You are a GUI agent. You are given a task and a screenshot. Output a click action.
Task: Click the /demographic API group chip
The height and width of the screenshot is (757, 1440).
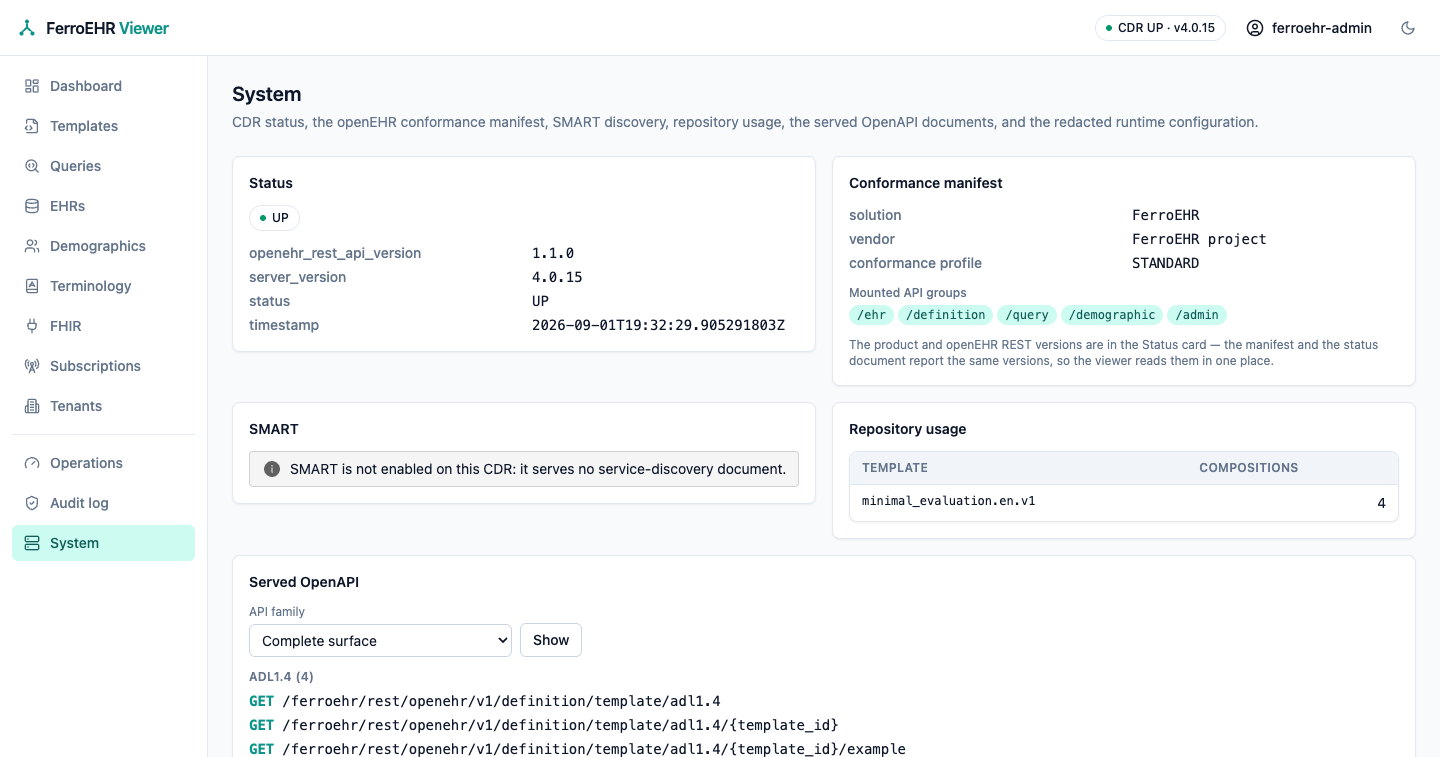tap(1112, 315)
